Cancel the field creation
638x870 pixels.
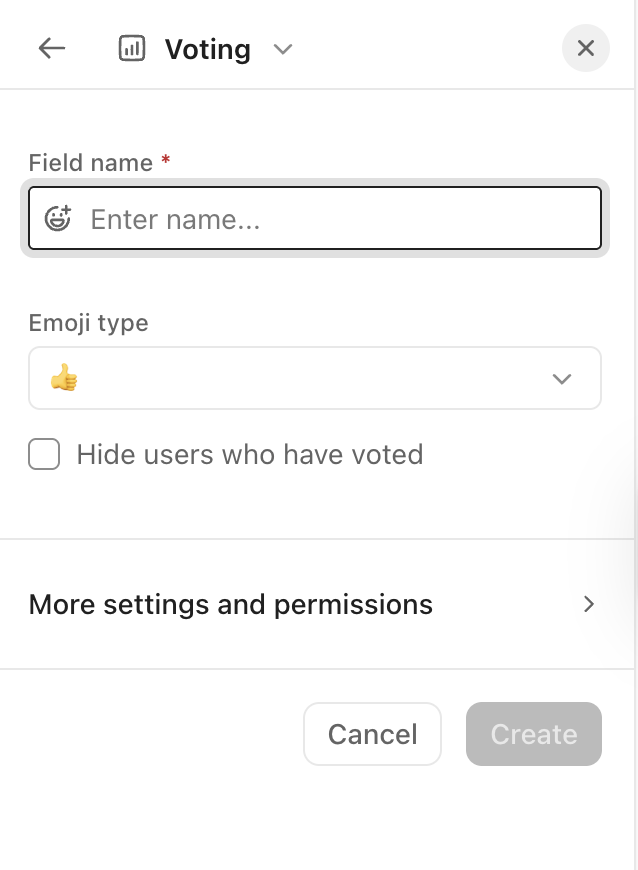[372, 733]
